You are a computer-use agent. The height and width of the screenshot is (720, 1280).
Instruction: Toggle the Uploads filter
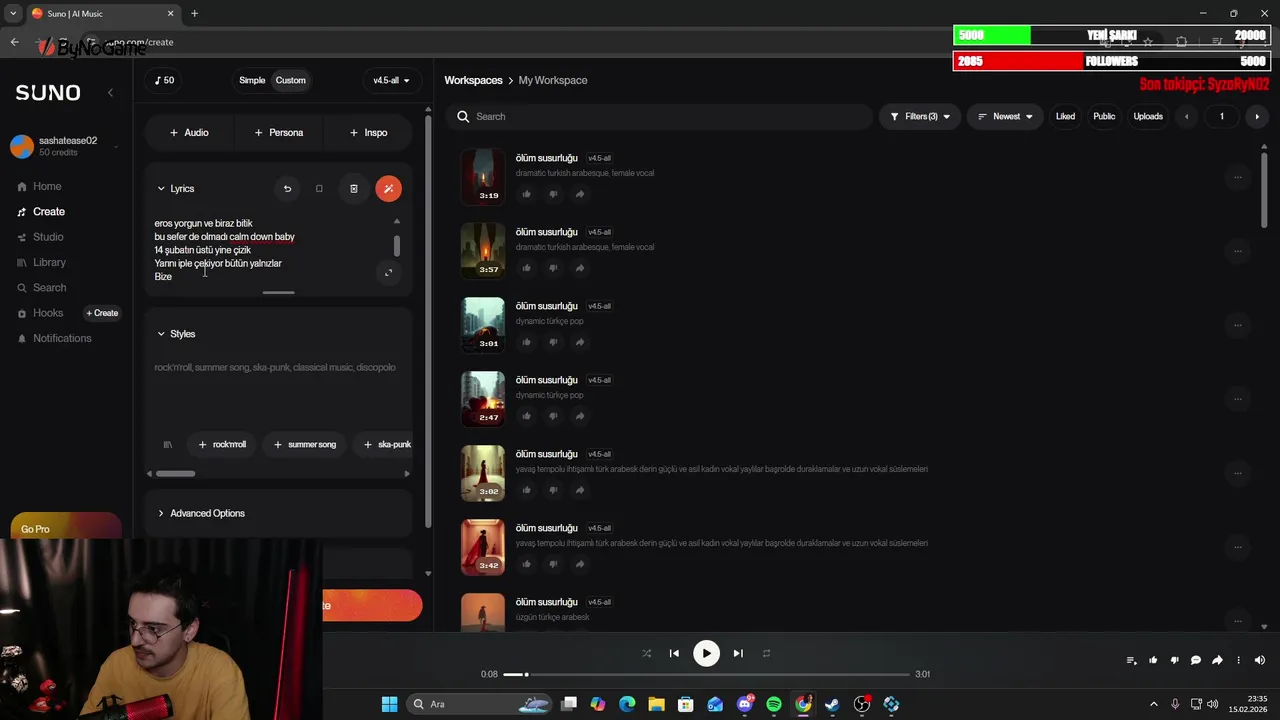(x=1148, y=116)
